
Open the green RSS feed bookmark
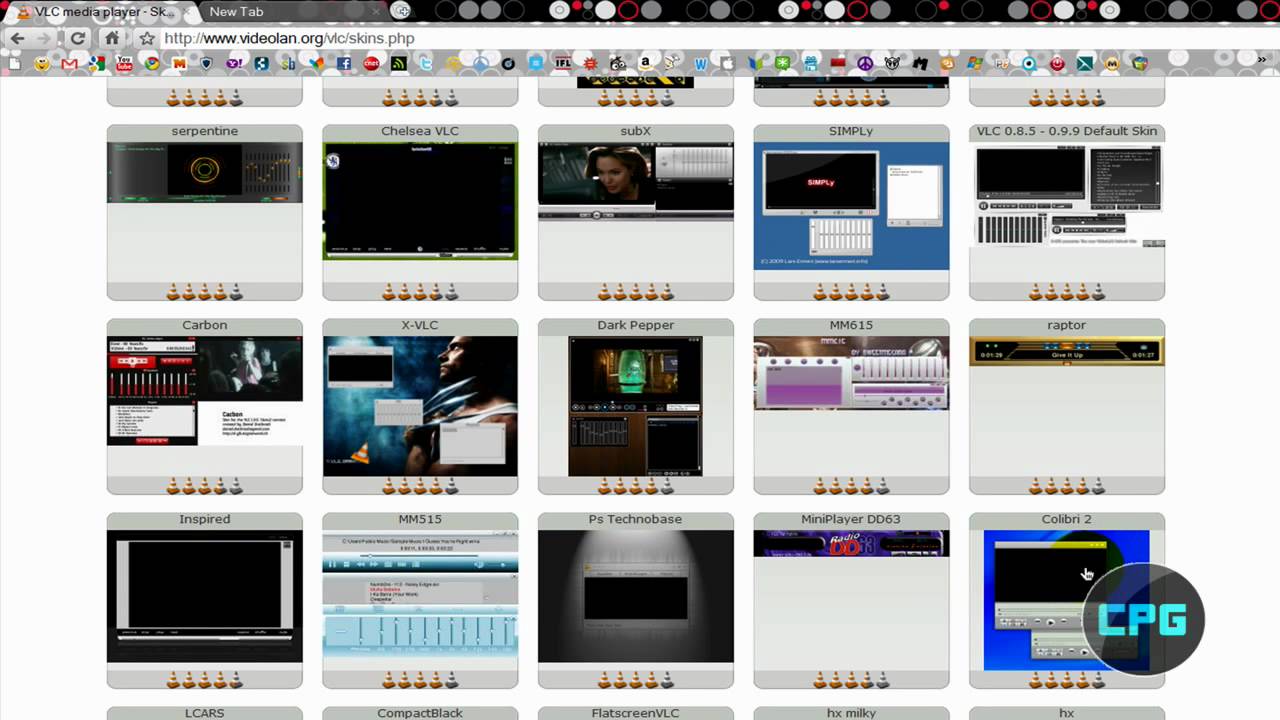(x=398, y=63)
